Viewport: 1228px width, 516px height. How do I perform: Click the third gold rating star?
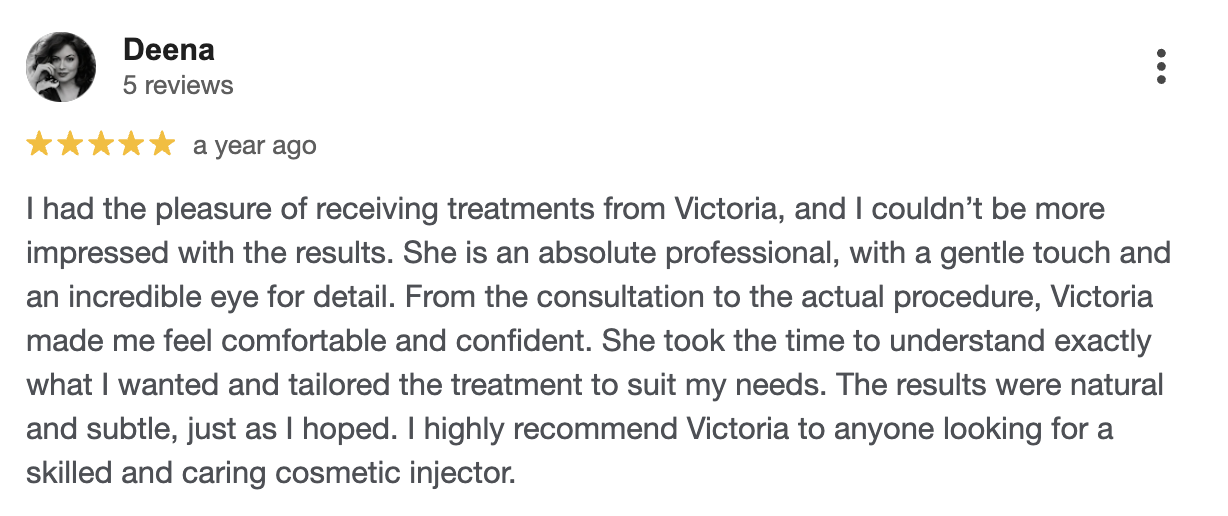(101, 145)
